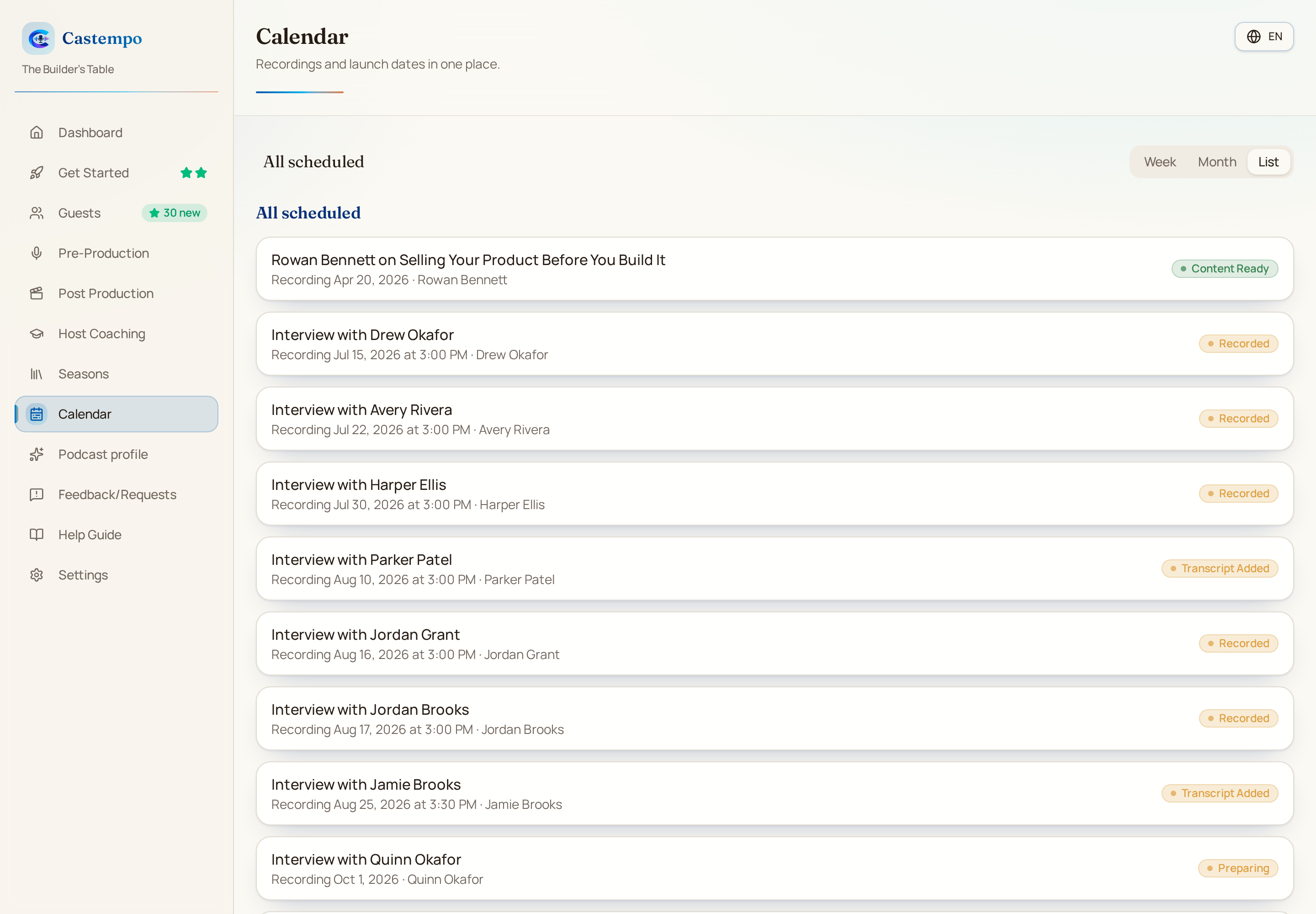Click the Calendar sidebar icon

(x=37, y=414)
